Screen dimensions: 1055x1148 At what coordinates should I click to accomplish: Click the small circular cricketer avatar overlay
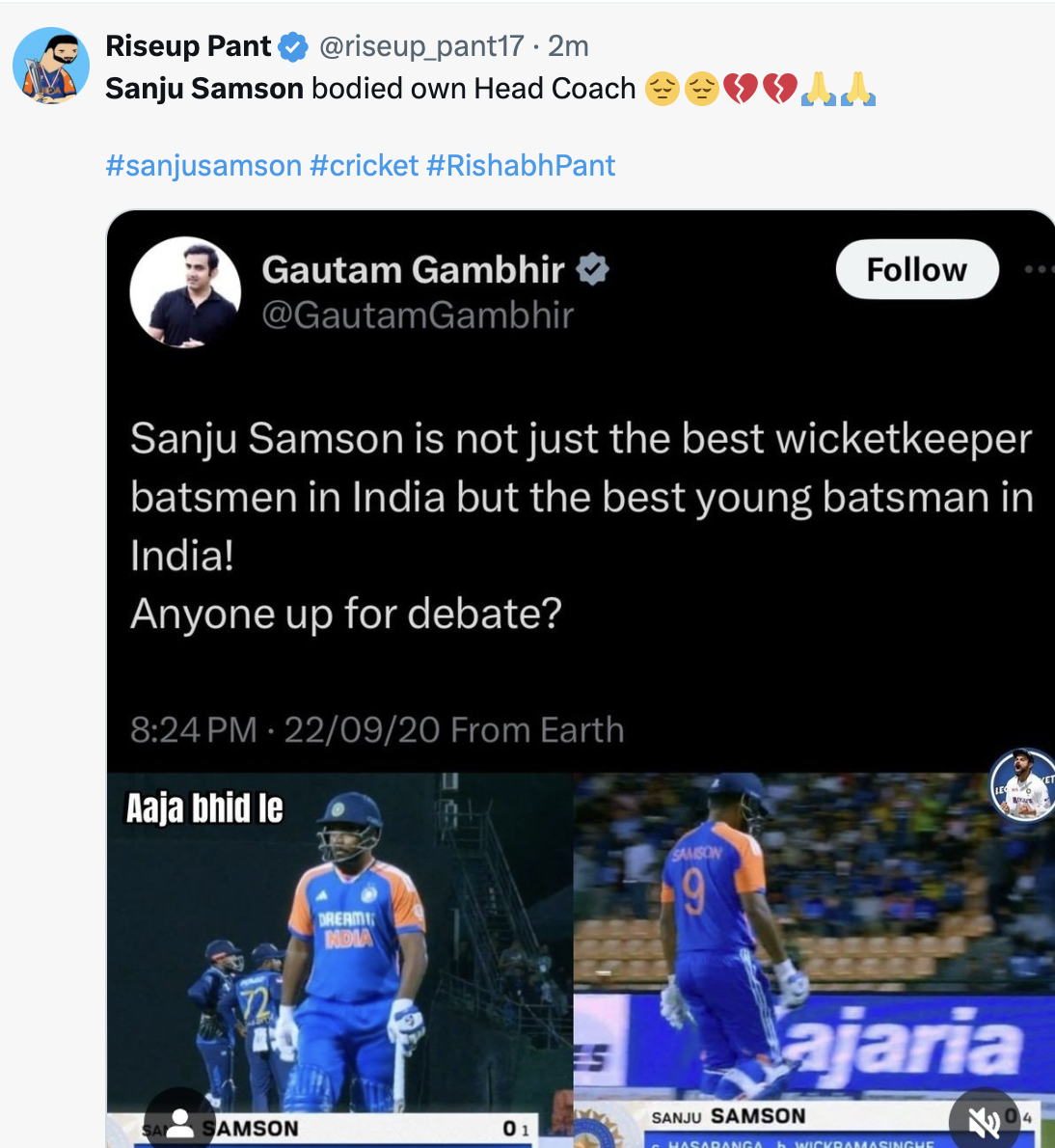click(1022, 783)
